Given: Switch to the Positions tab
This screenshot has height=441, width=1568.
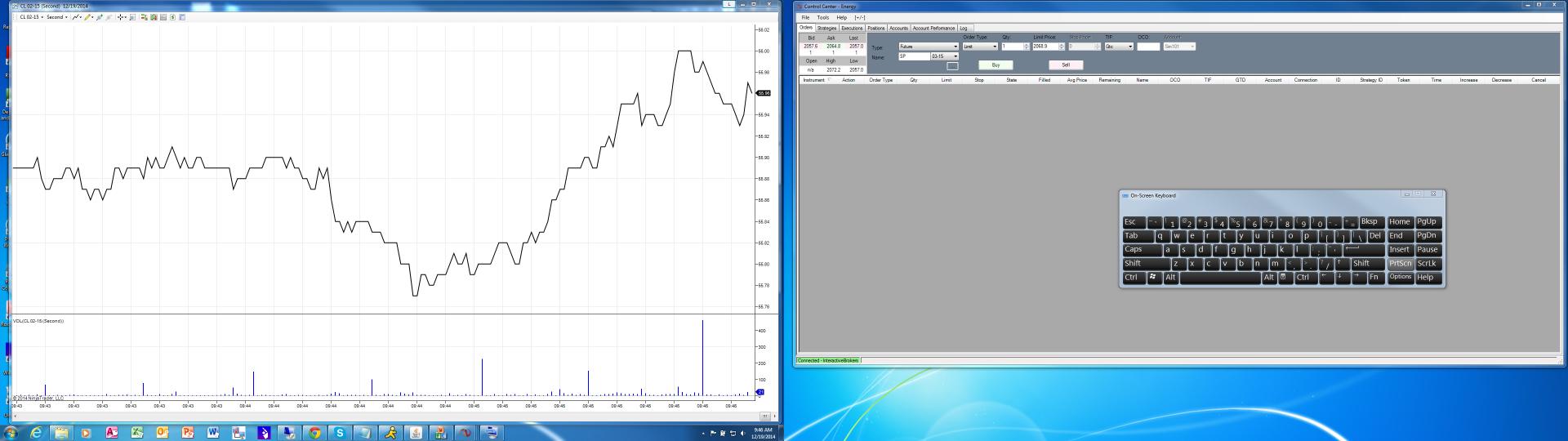Looking at the screenshot, I should point(876,28).
